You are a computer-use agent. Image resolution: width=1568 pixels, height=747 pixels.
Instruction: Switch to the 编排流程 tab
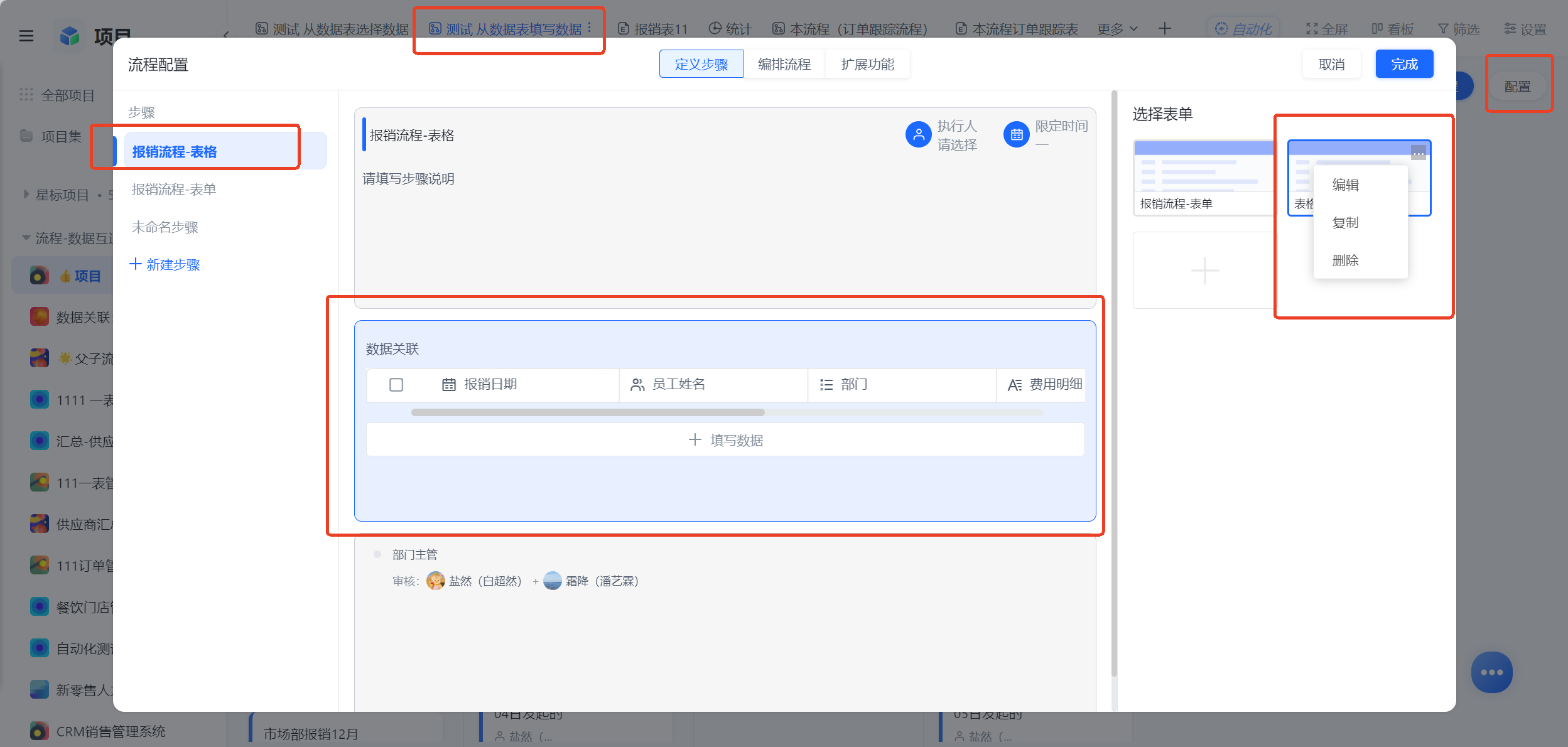coord(784,64)
